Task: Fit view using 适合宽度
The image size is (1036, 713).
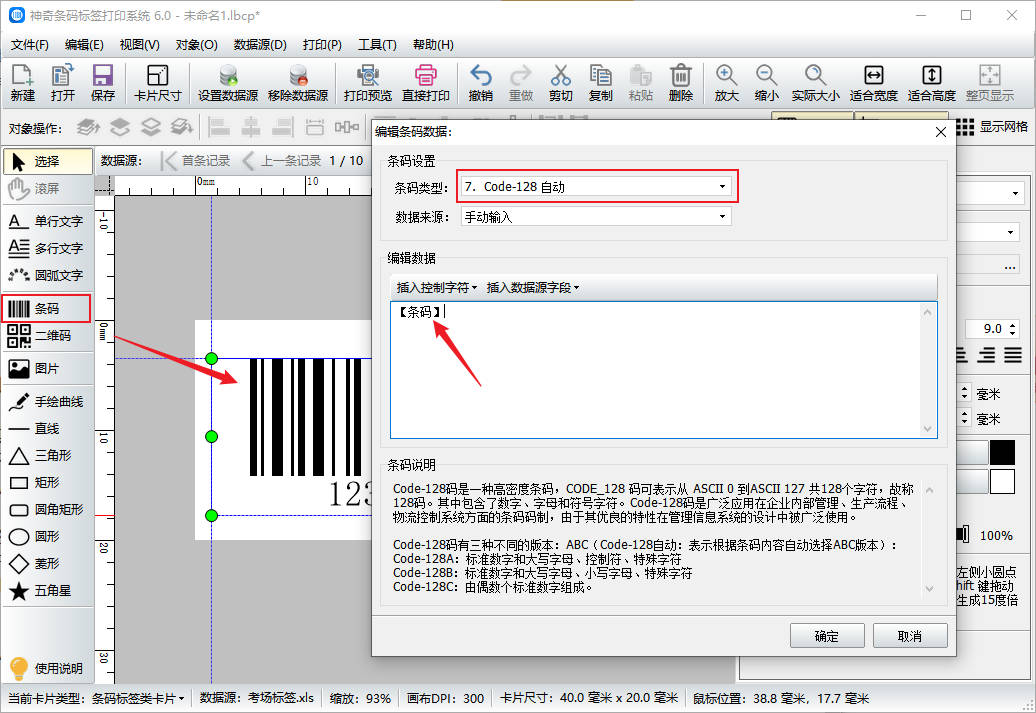Action: coord(873,83)
